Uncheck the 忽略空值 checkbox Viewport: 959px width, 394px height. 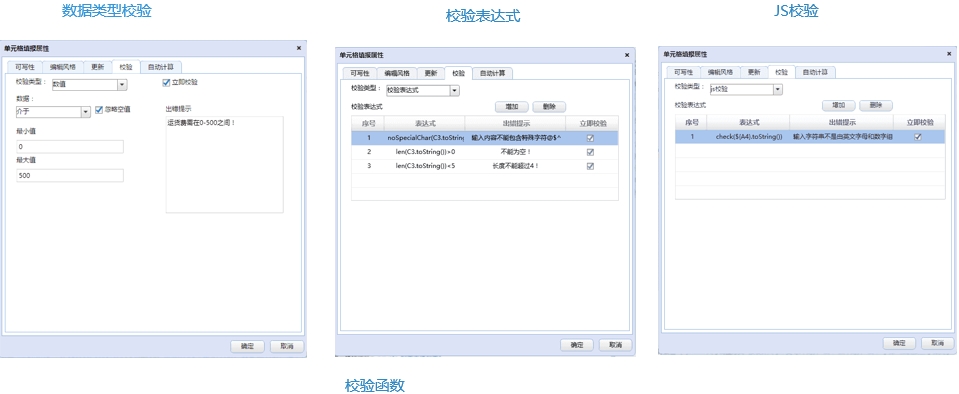pyautogui.click(x=98, y=110)
